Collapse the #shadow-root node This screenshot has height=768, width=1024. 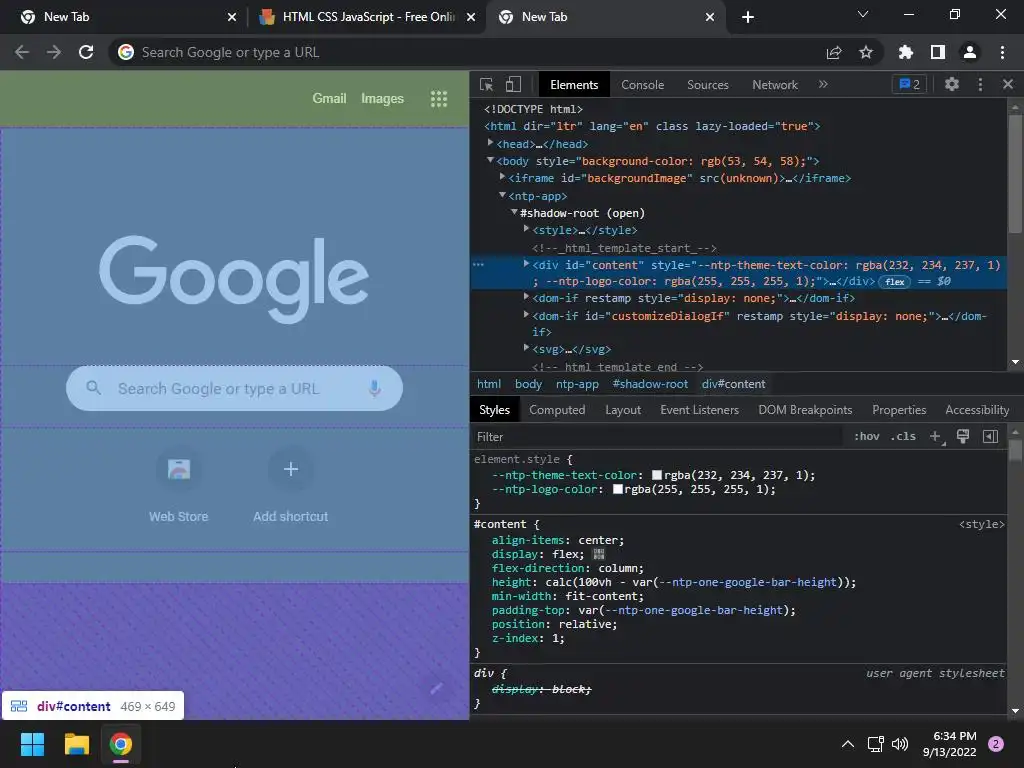point(514,212)
